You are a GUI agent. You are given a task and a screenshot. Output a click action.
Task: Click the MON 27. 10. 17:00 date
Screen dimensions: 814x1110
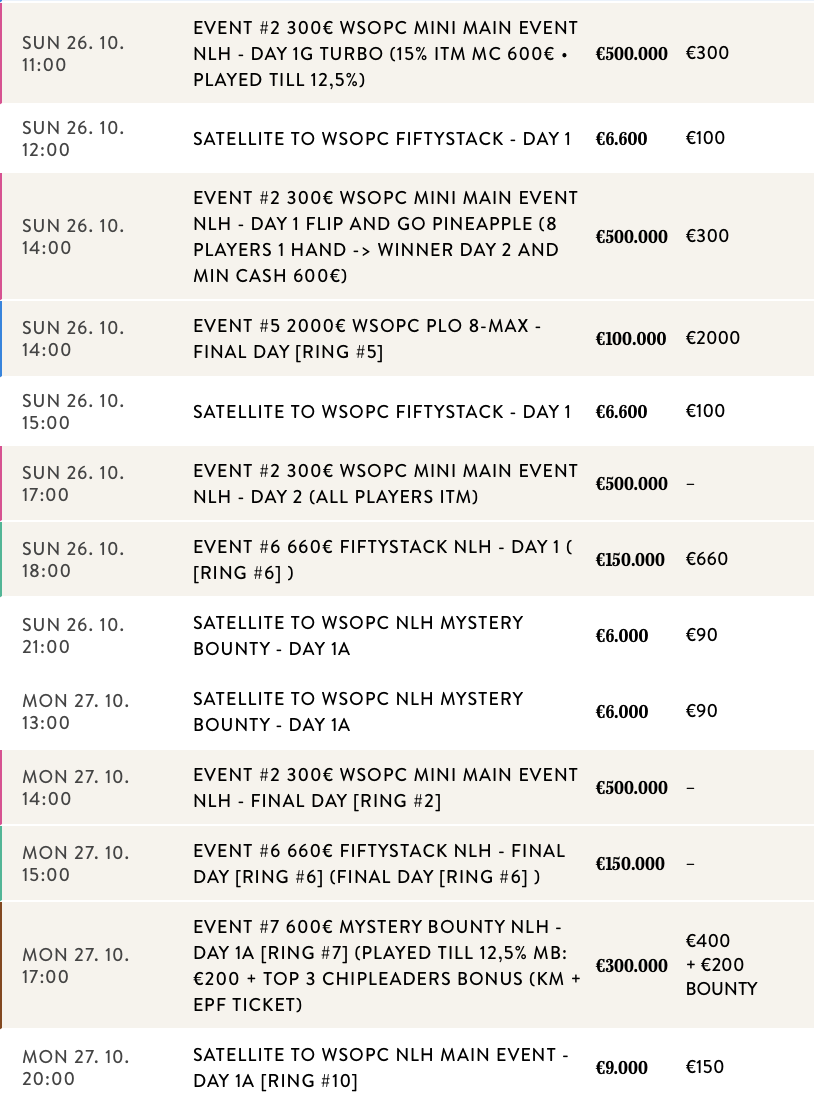pyautogui.click(x=76, y=966)
